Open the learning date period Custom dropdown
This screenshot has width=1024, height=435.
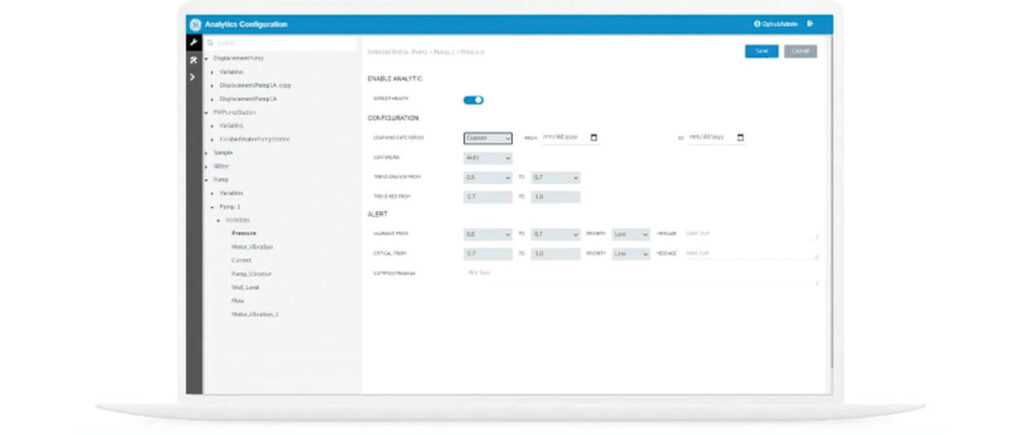[487, 138]
